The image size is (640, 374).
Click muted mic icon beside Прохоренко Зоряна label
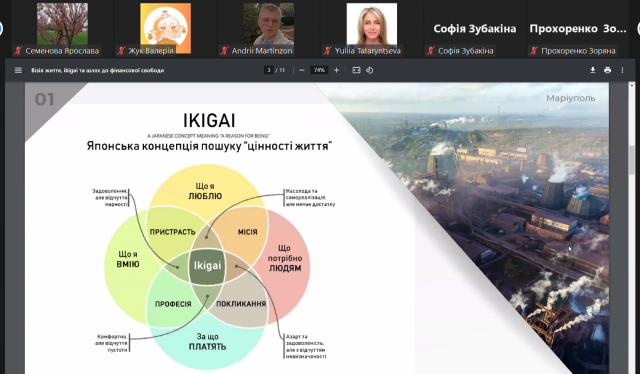coord(534,51)
